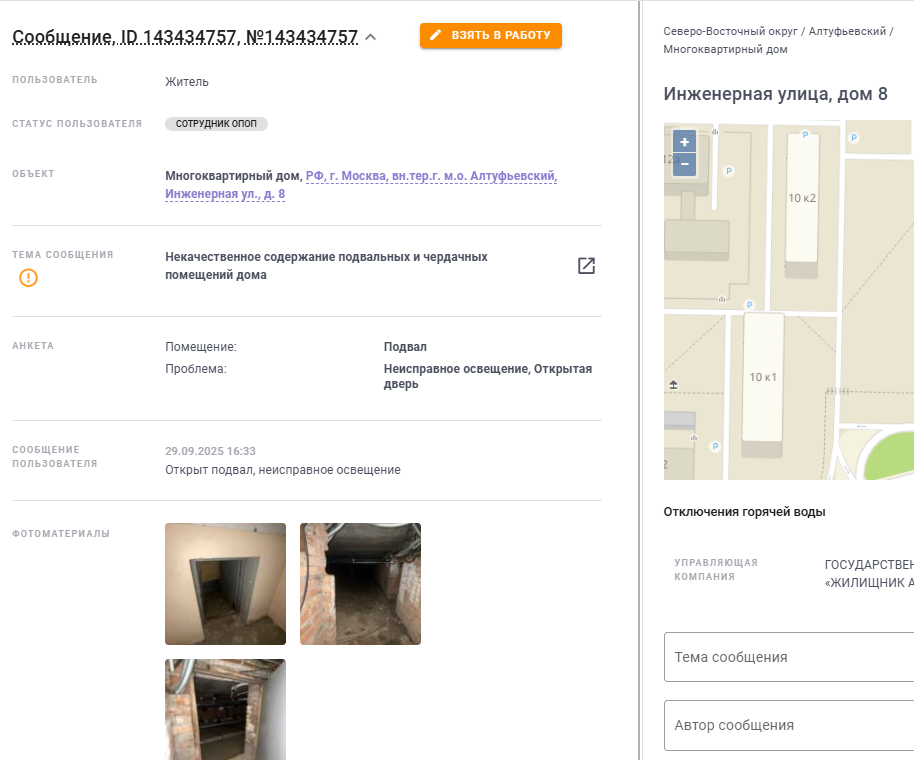This screenshot has width=914, height=760.
Task: Zoom out the map with minus button
Action: [684, 164]
